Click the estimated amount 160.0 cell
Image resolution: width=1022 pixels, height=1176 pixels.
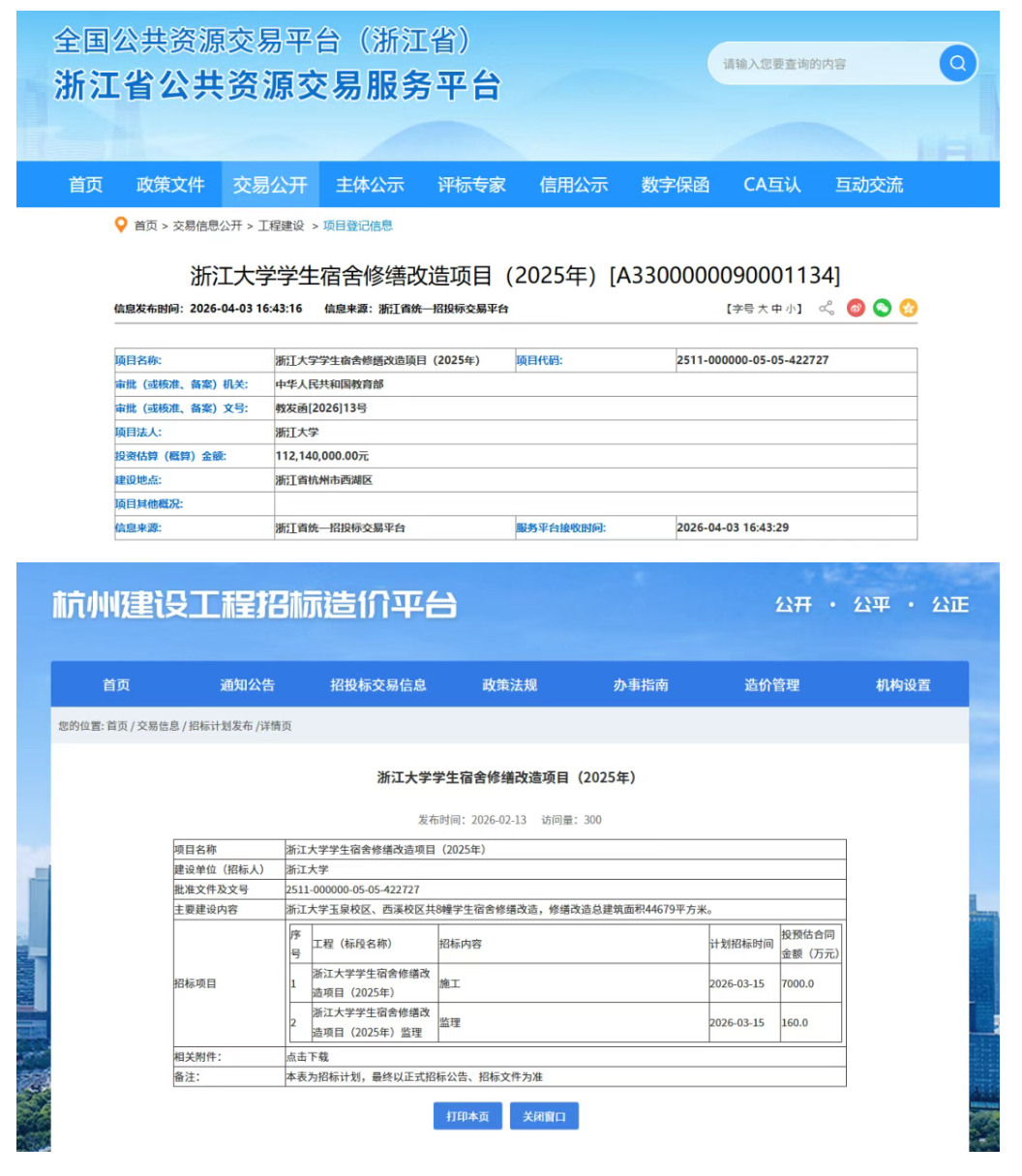(810, 1022)
